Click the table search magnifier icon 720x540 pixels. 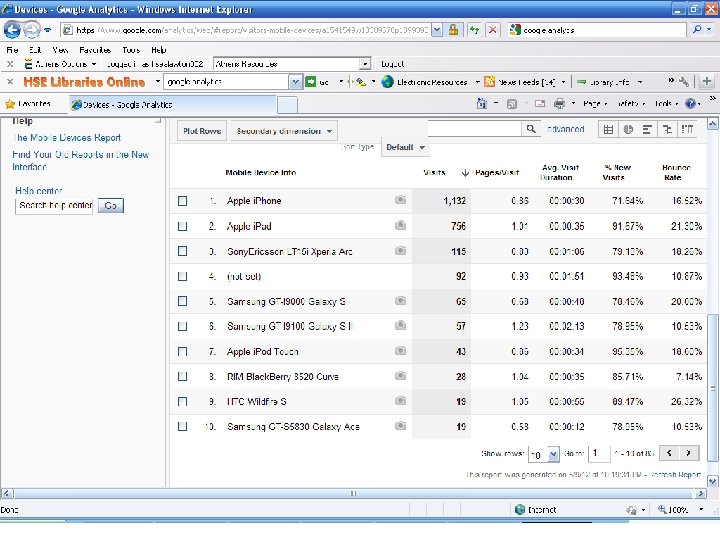531,129
